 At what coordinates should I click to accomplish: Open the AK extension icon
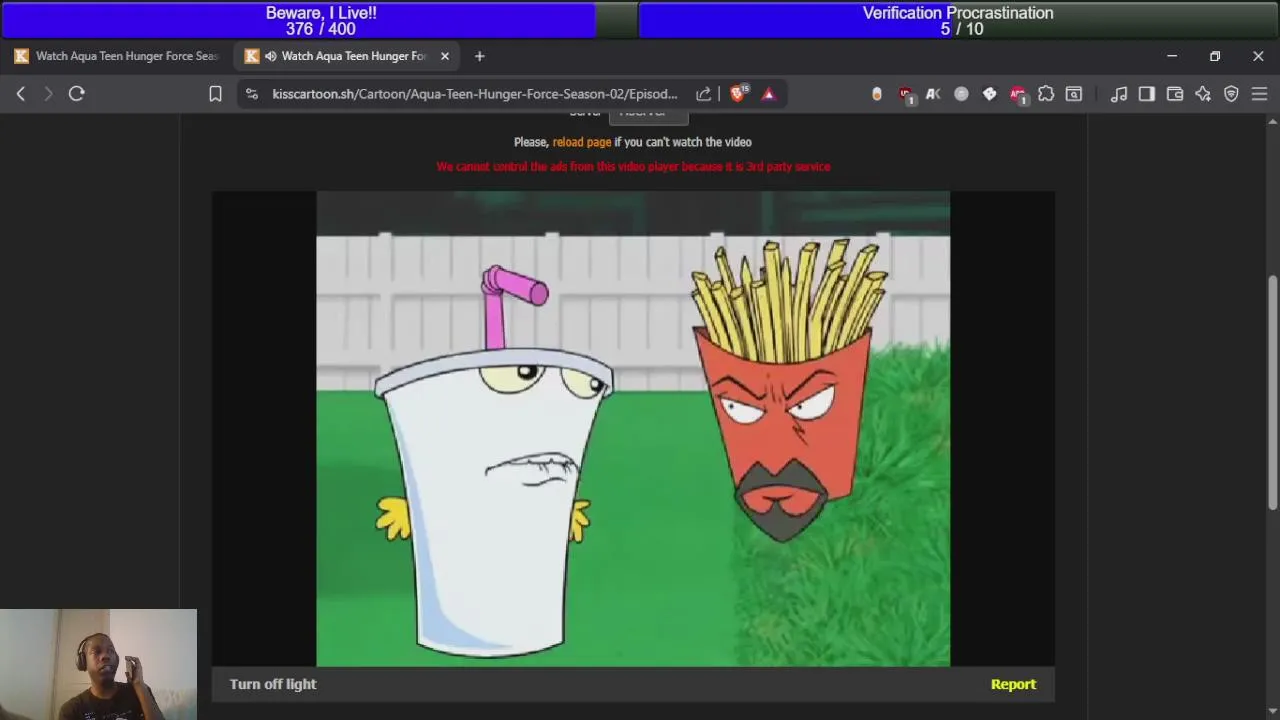[933, 94]
